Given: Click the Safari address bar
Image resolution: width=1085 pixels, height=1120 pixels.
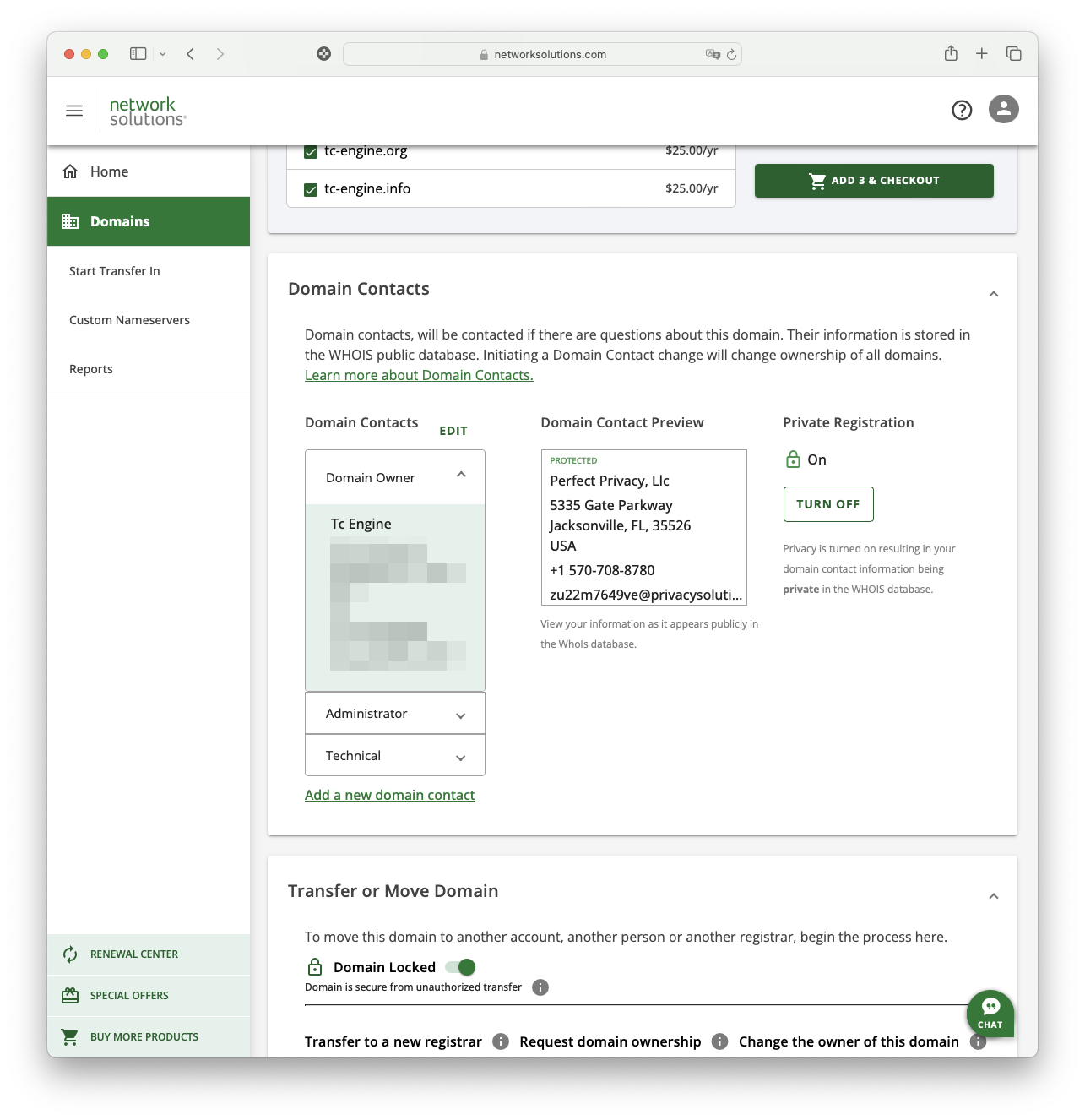Looking at the screenshot, I should point(542,54).
